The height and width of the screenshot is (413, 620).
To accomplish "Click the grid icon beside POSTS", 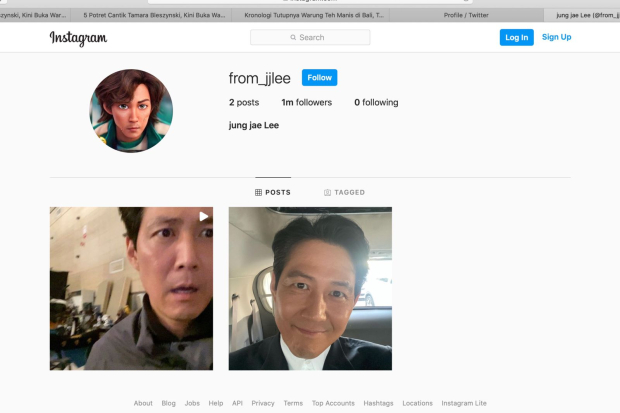I will [258, 193].
